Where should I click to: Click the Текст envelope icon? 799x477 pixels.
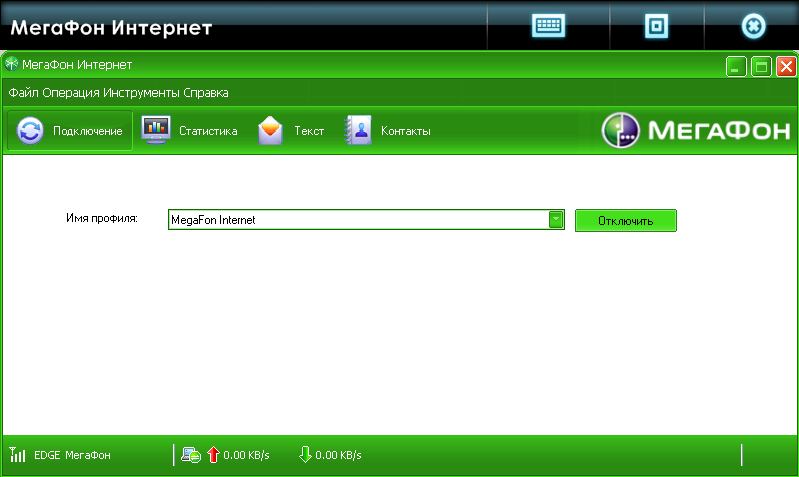point(270,130)
